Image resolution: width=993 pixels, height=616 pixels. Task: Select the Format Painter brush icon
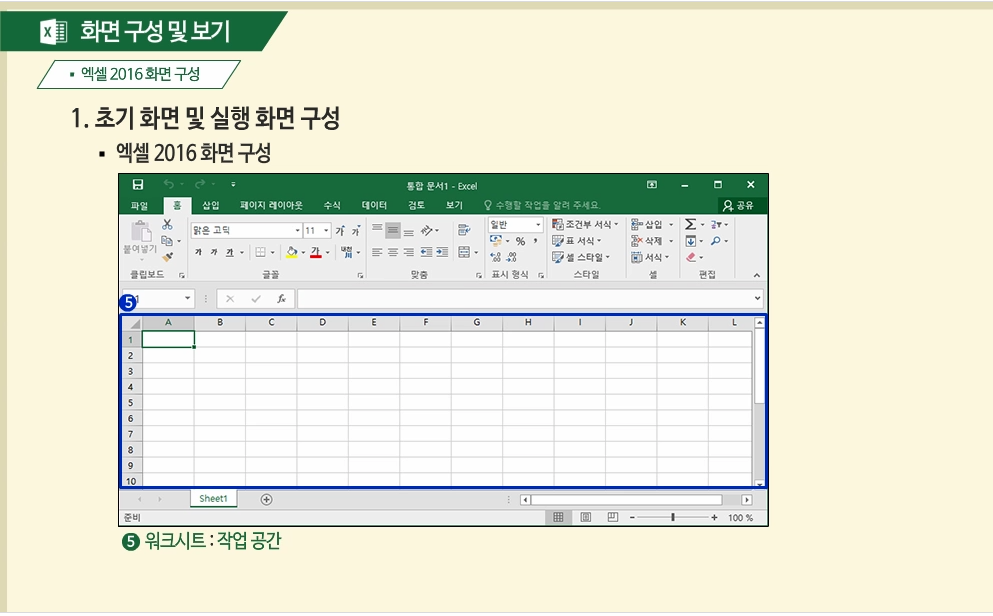167,257
